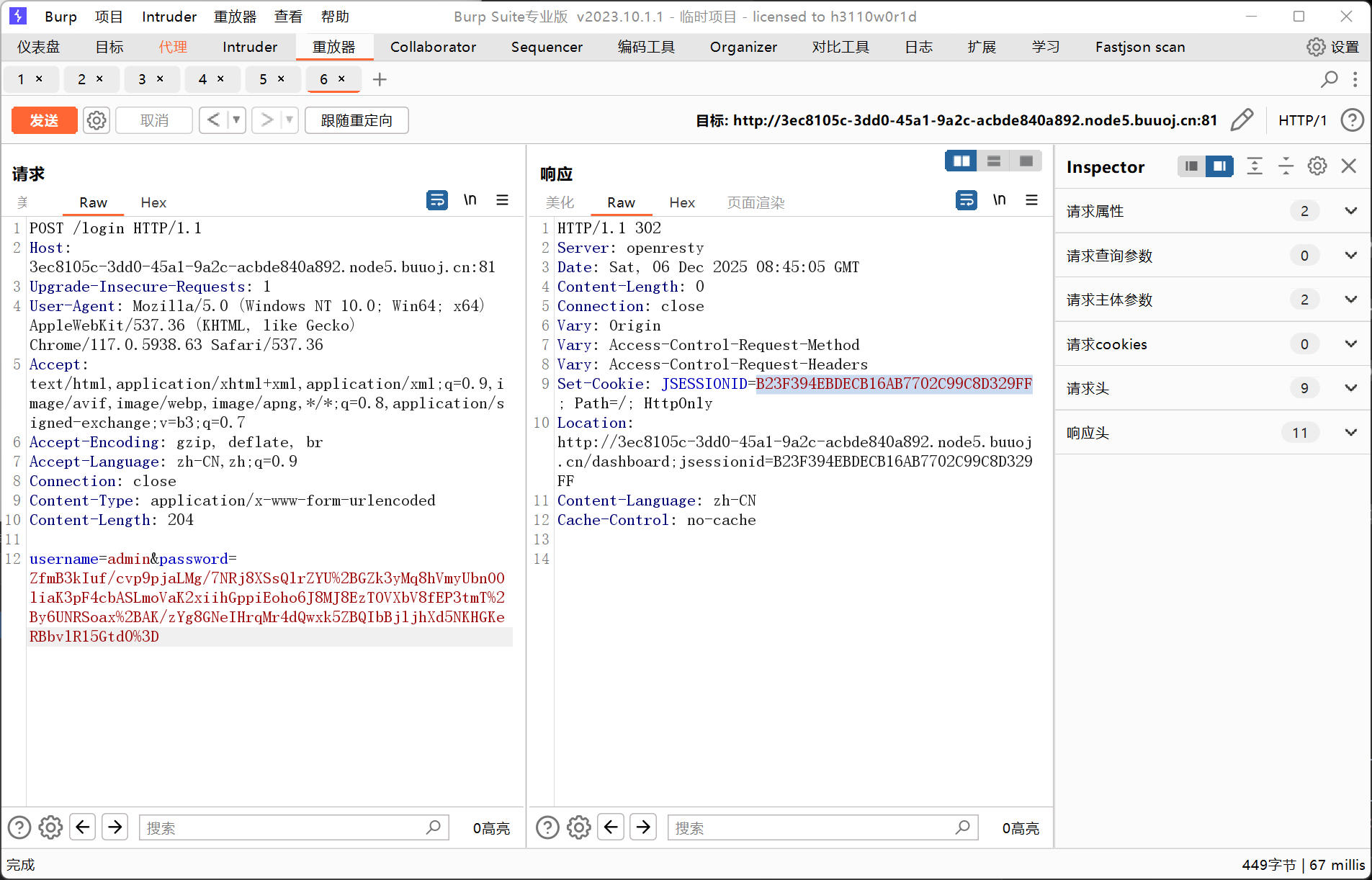1372x880 pixels.
Task: Open the Intruder menu in menu bar
Action: coord(169,17)
